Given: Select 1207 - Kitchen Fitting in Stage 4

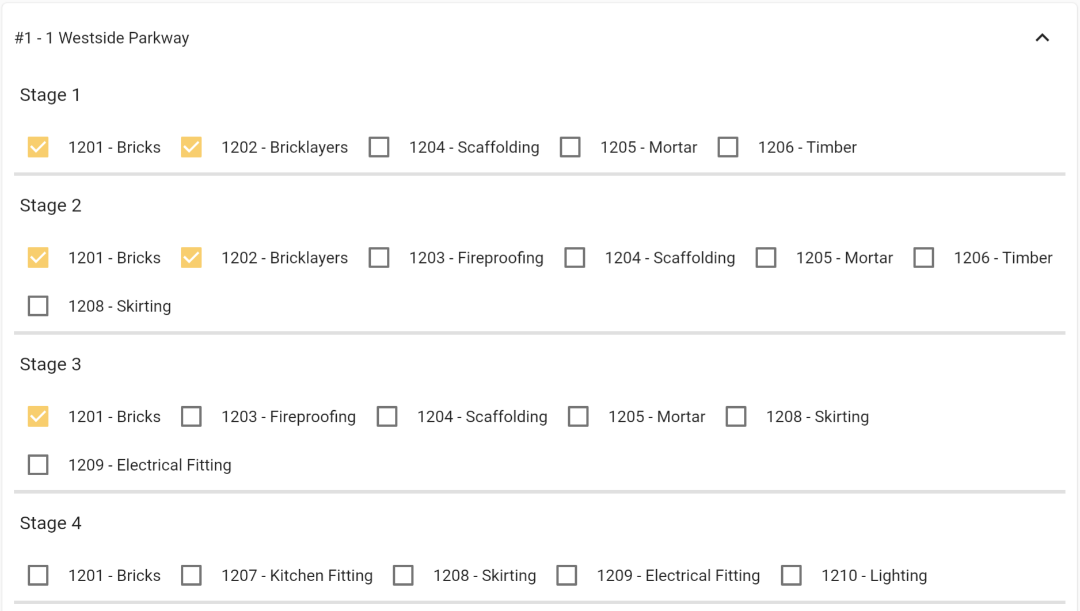Looking at the screenshot, I should tap(191, 576).
